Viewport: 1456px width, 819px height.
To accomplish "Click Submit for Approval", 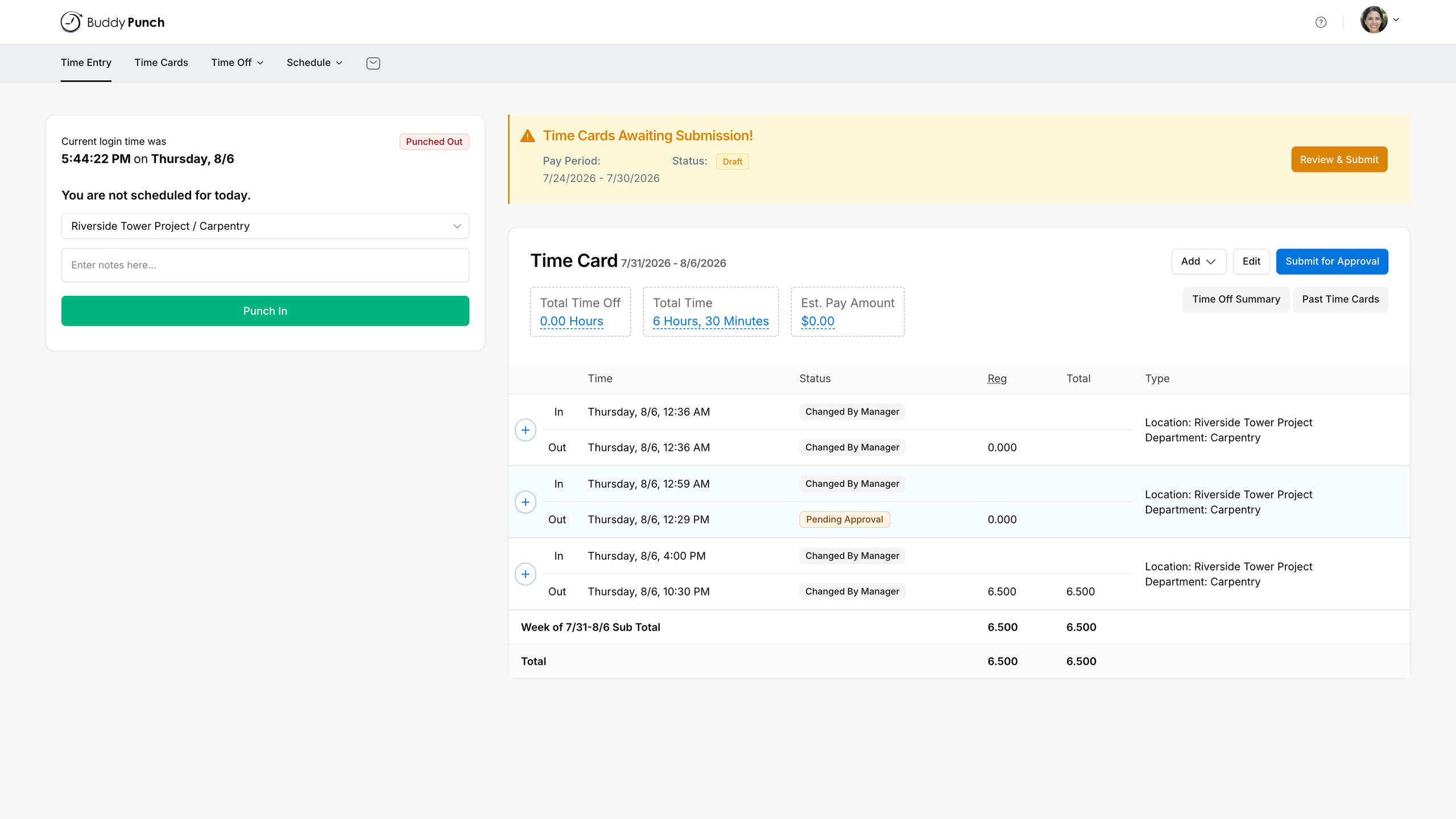I will (1332, 262).
